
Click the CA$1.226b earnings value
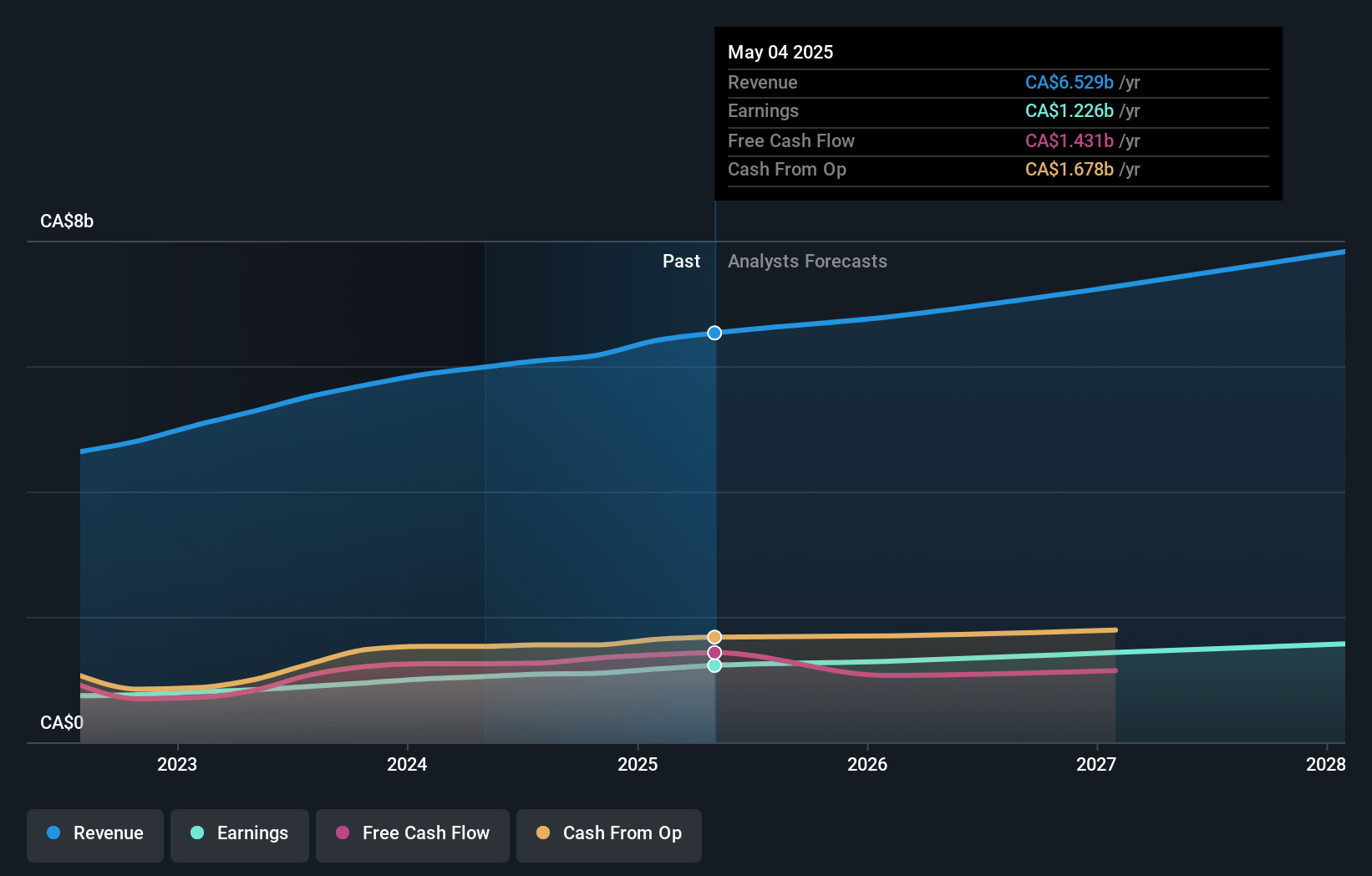pyautogui.click(x=1070, y=110)
